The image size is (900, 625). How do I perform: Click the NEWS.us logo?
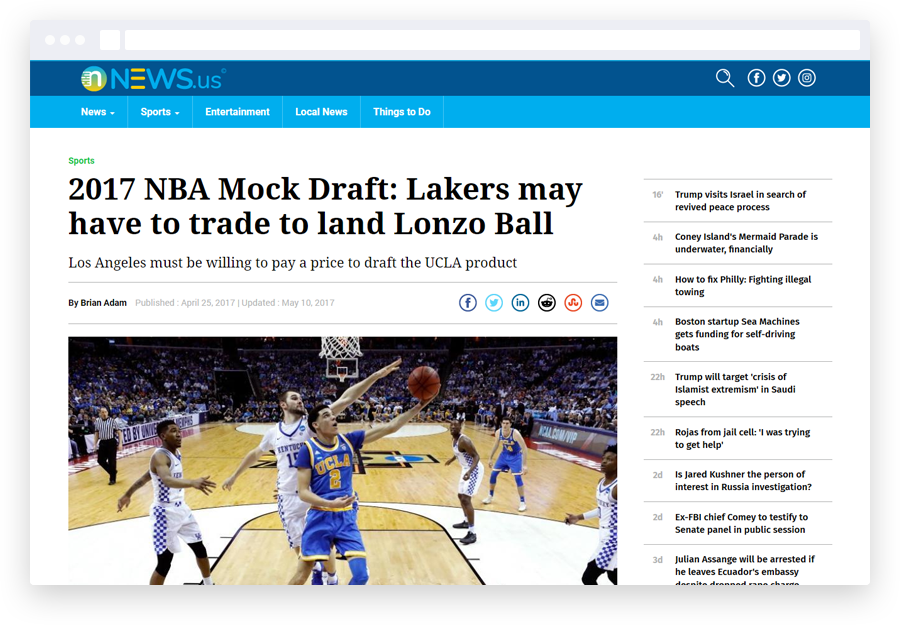pyautogui.click(x=153, y=79)
